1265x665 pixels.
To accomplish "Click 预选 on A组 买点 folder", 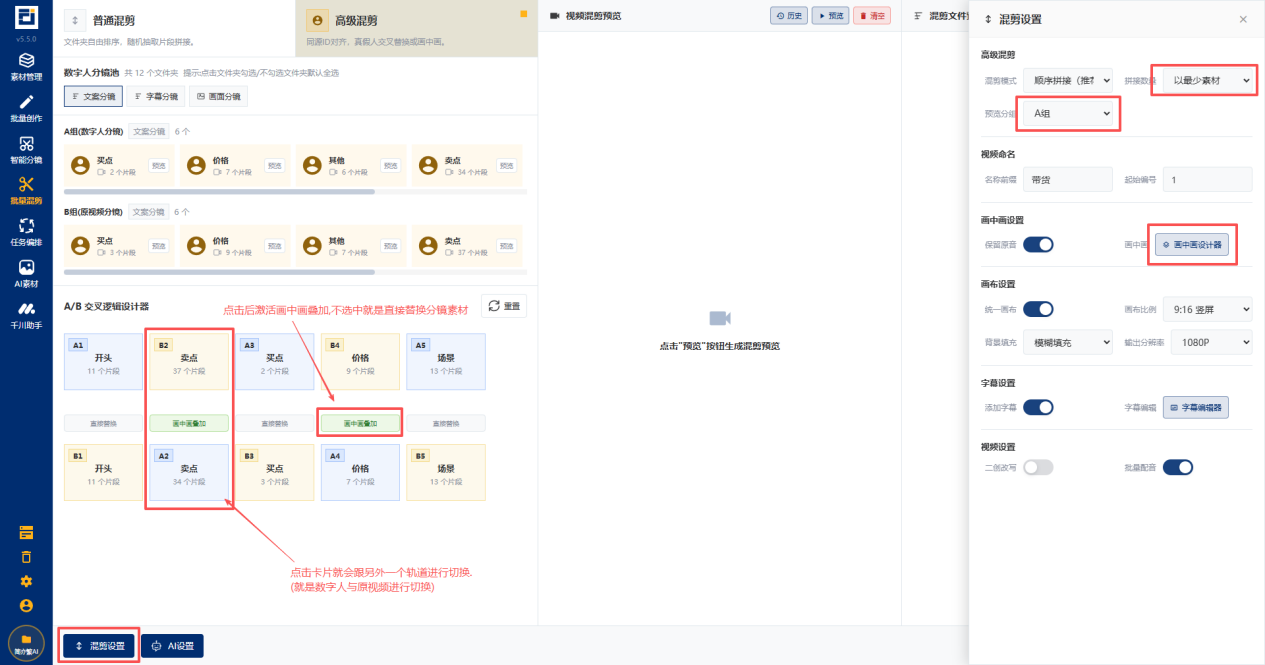I will click(x=158, y=166).
